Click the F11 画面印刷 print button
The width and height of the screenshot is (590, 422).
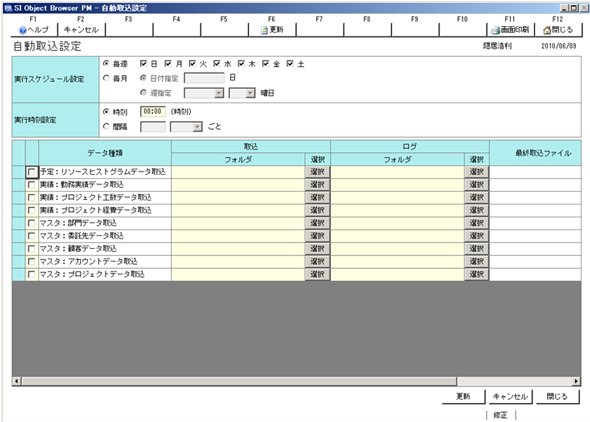[x=510, y=30]
